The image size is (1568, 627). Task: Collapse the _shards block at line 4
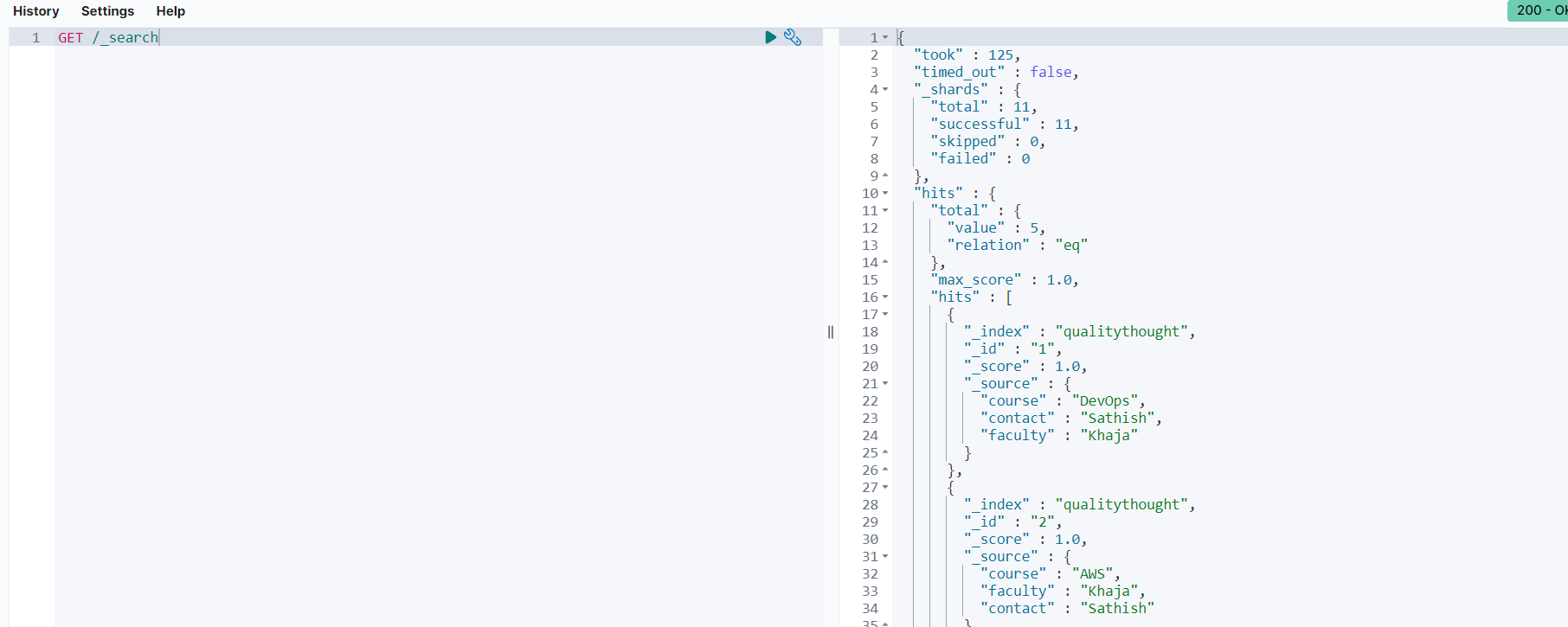coord(885,89)
